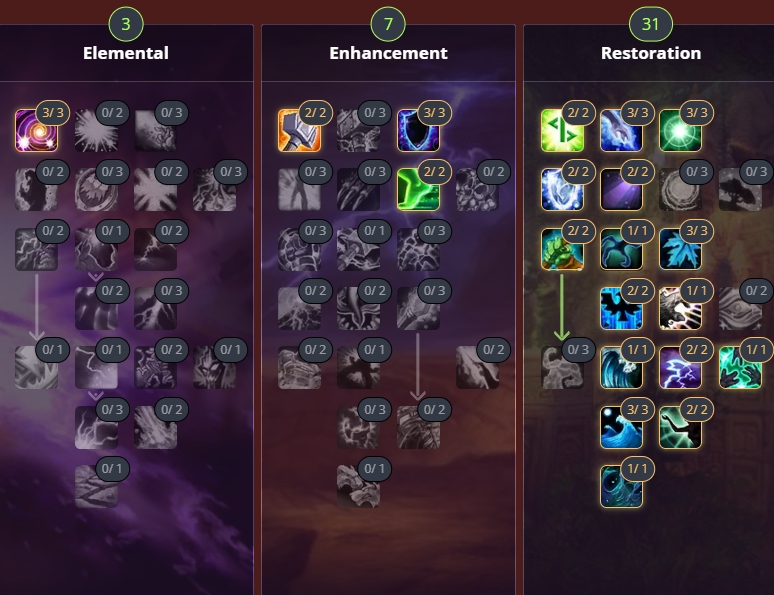
Task: Select the bright green Enhancement talent 2/2
Action: coord(418,189)
